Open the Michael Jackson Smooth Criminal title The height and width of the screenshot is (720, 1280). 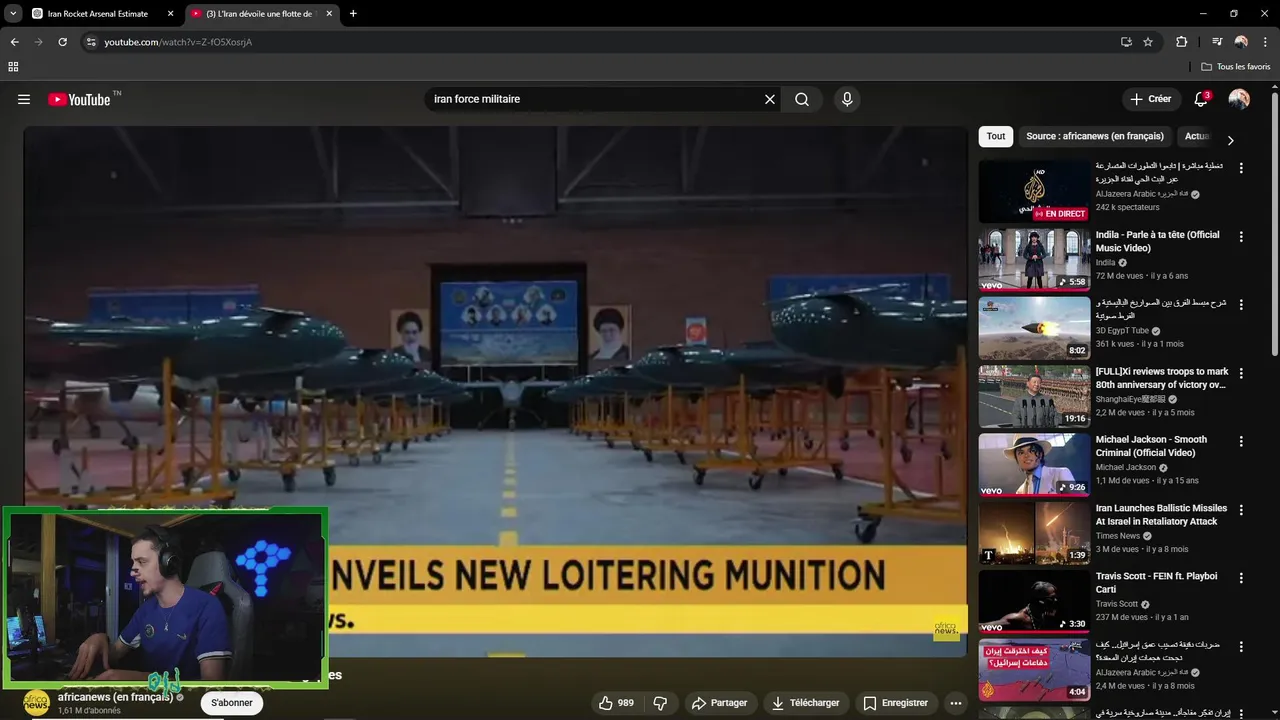[x=1151, y=446]
